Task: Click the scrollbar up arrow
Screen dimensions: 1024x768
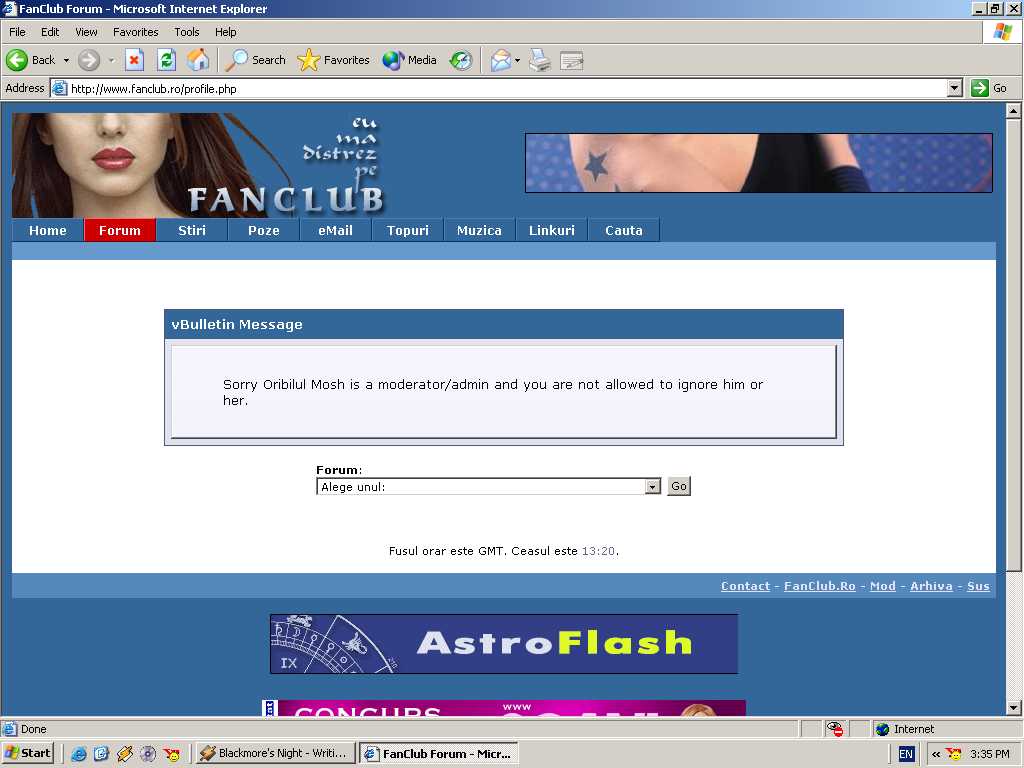Action: click(x=1014, y=111)
